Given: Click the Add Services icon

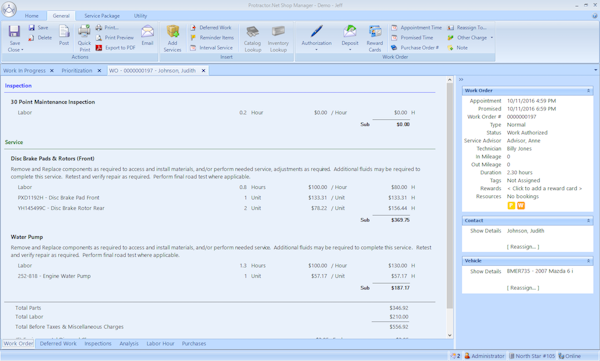Looking at the screenshot, I should point(173,31).
